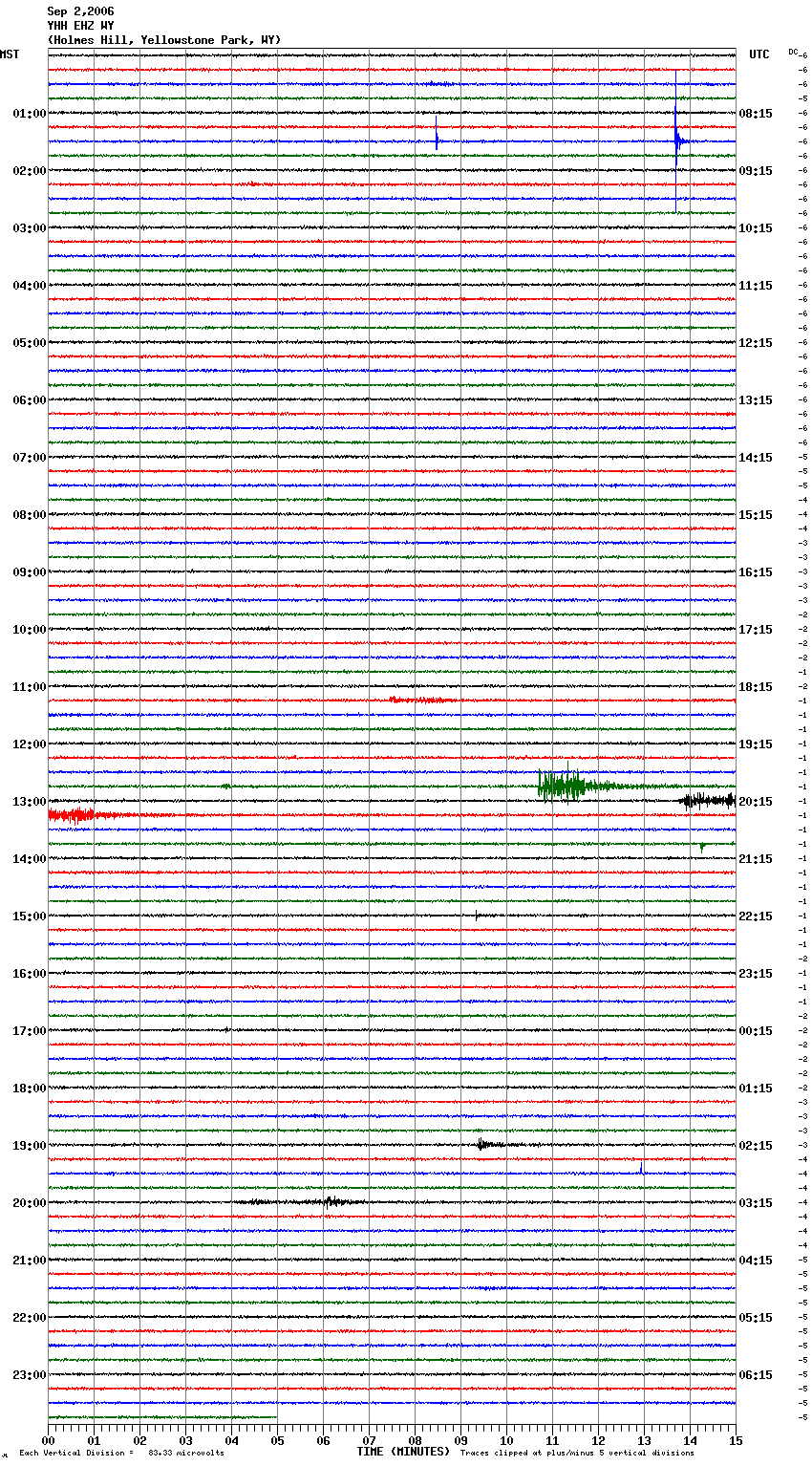Click the 04:15 UTC time label
The image size is (812, 1466).
click(756, 1261)
